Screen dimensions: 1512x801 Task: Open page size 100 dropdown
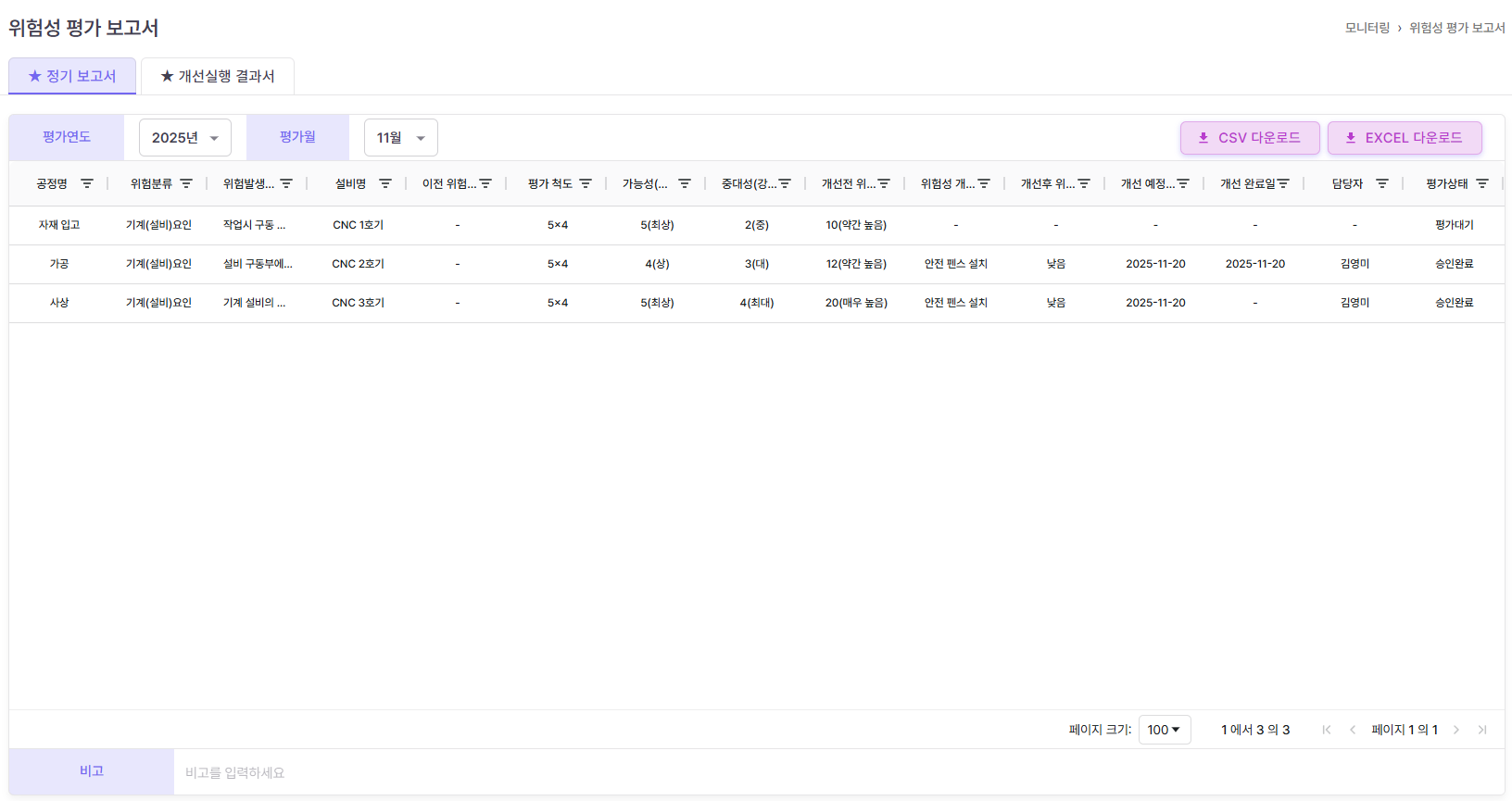click(x=1164, y=730)
